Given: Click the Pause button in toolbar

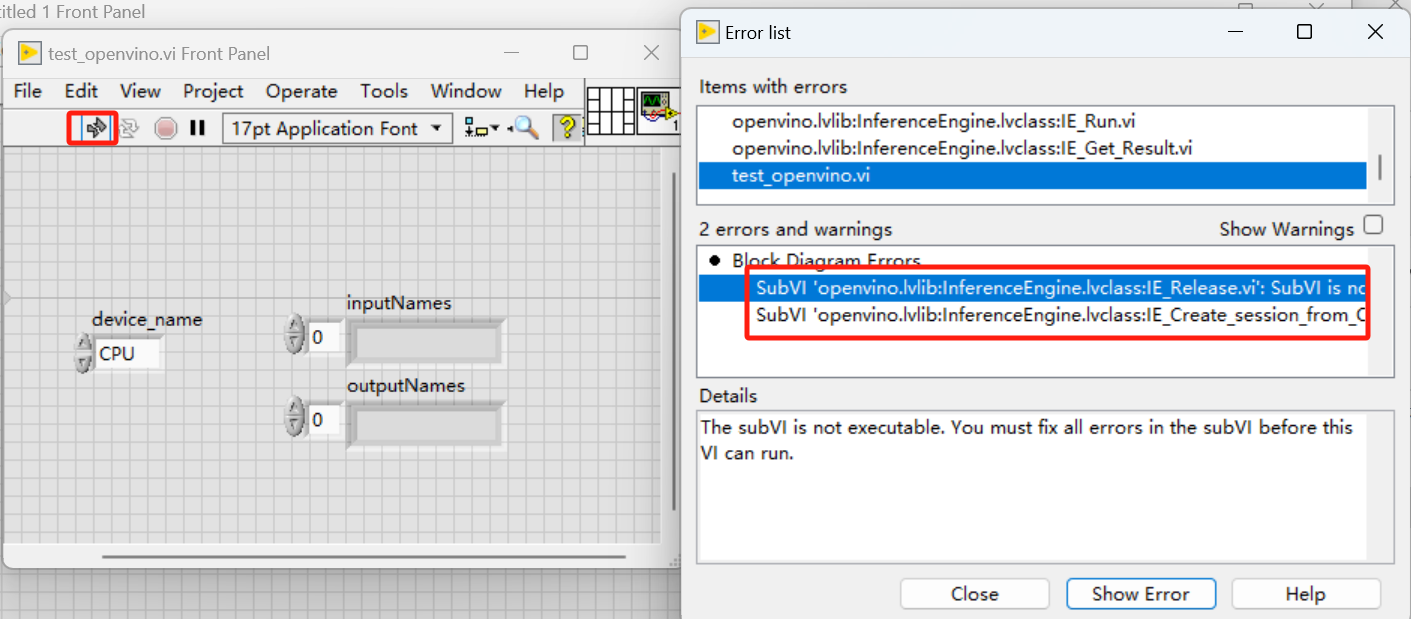Looking at the screenshot, I should click(197, 128).
